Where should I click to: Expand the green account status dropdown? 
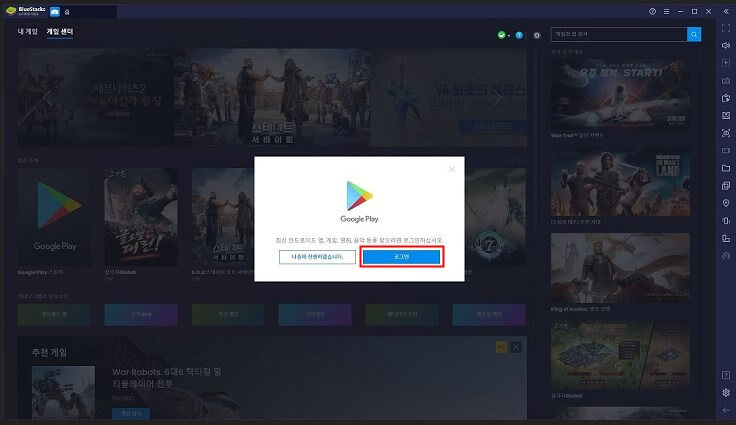click(503, 35)
